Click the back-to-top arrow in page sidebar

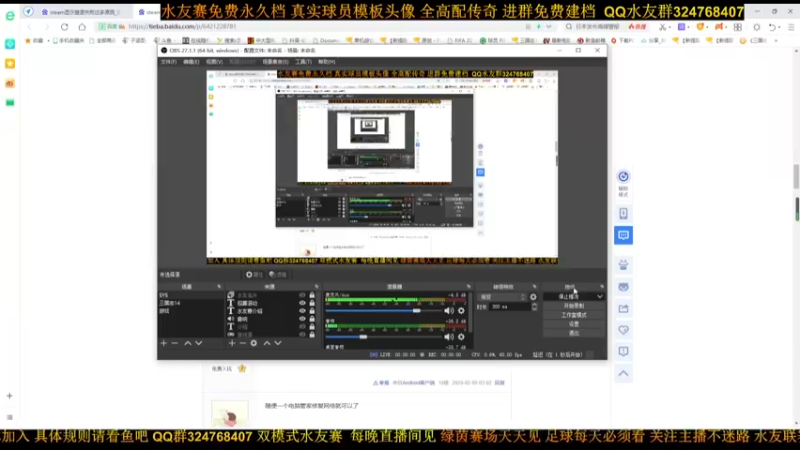pyautogui.click(x=623, y=373)
